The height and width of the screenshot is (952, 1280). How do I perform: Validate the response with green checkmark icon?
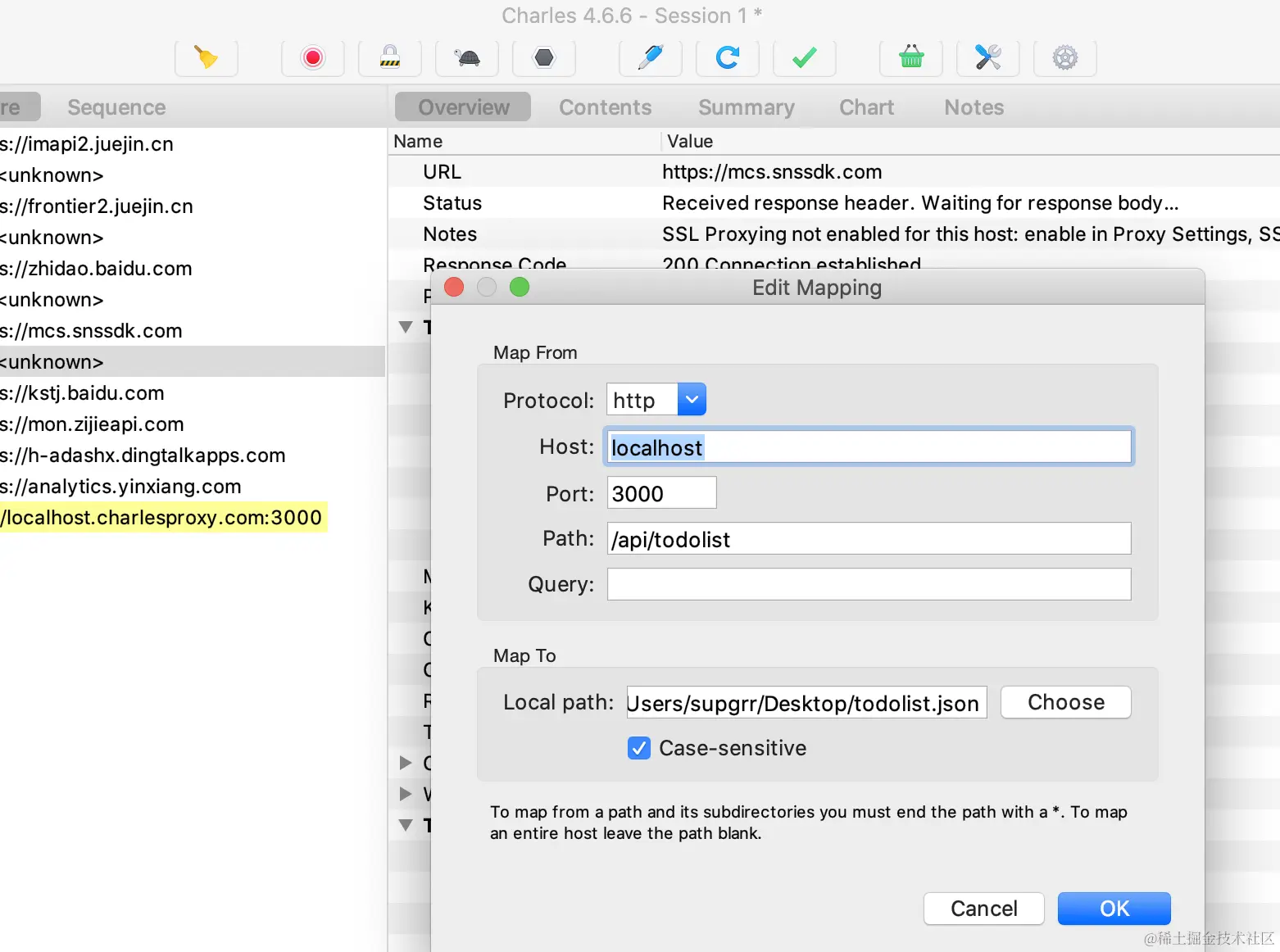pos(805,58)
